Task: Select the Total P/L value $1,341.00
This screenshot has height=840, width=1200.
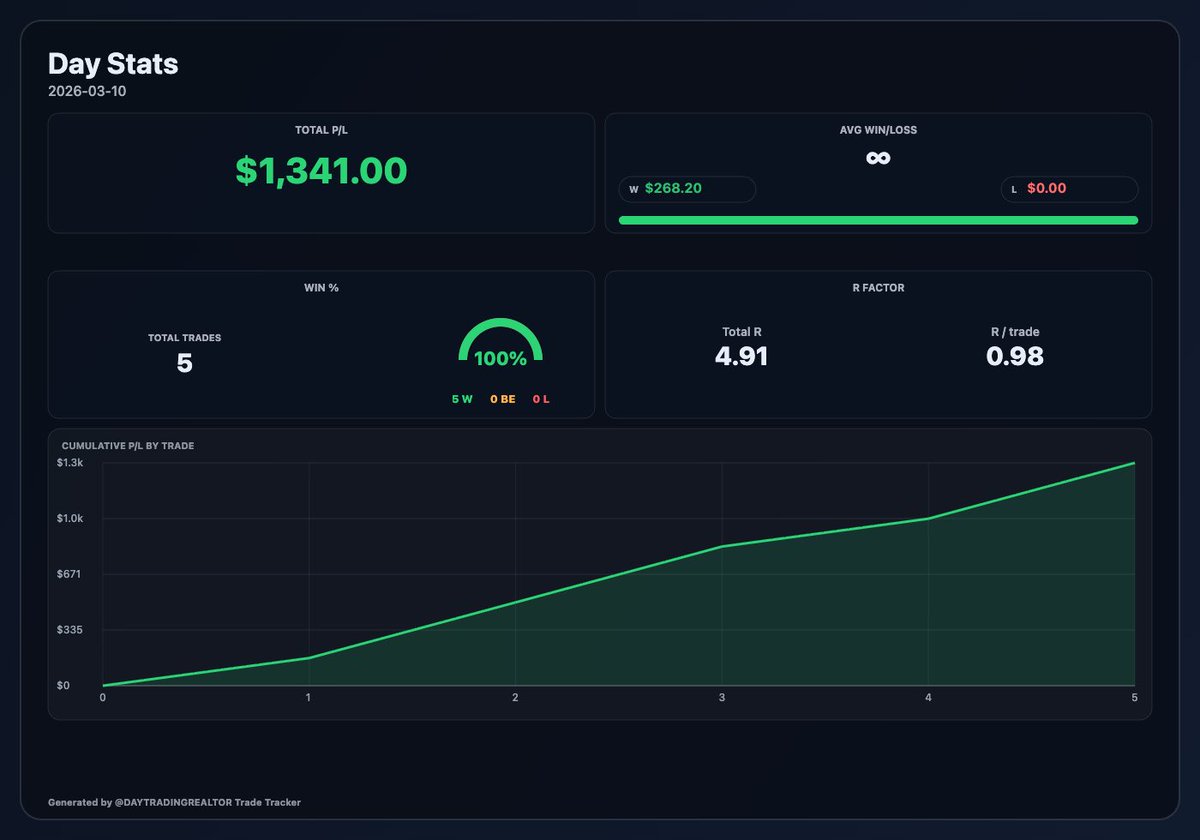Action: tap(320, 170)
